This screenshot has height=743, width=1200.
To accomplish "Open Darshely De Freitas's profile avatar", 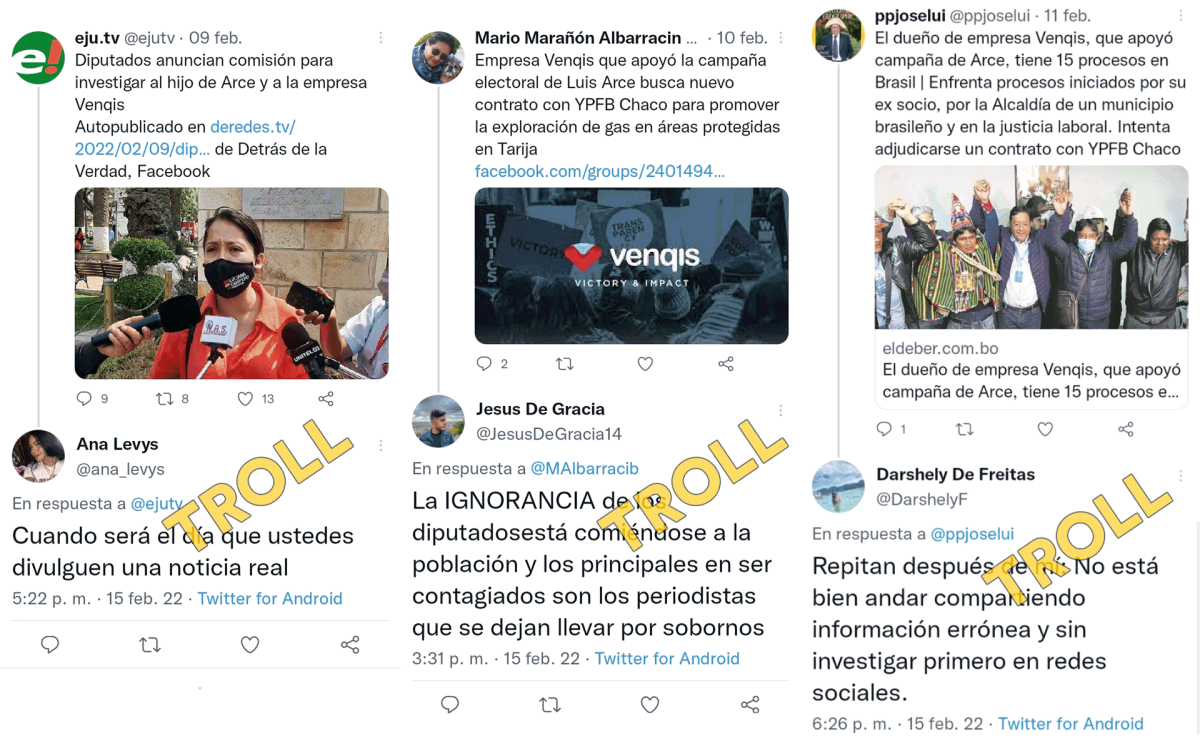I will [x=838, y=486].
